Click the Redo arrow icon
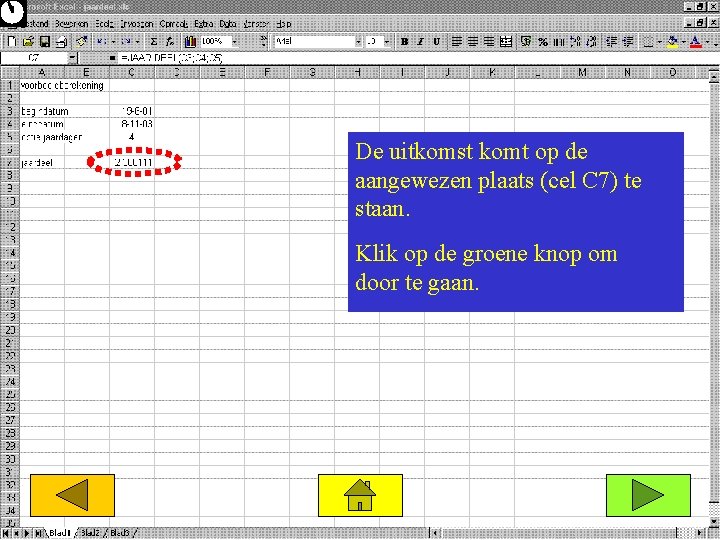This screenshot has height=540, width=720. (x=125, y=42)
